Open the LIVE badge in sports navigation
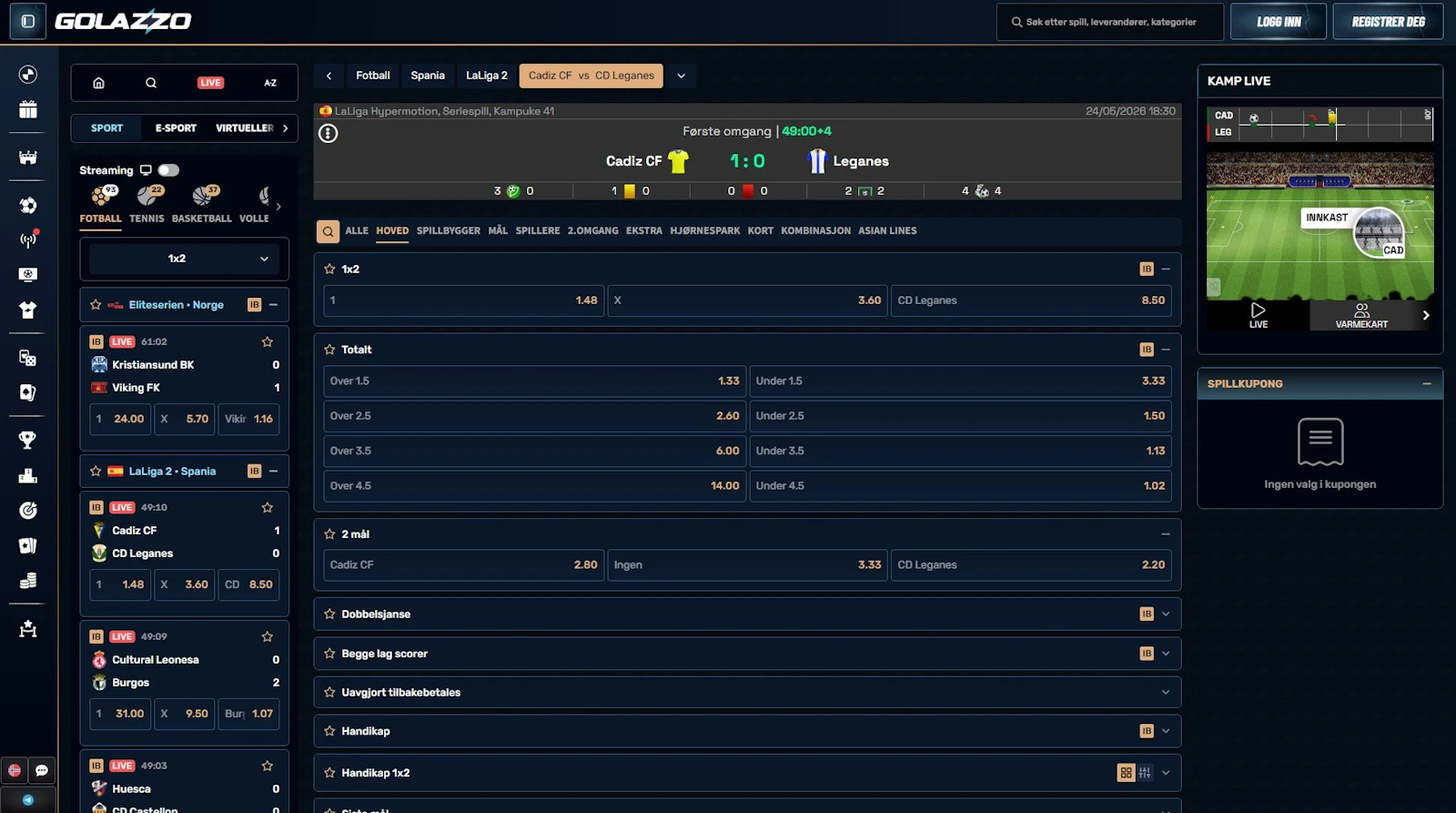This screenshot has width=1456, height=813. coord(210,83)
